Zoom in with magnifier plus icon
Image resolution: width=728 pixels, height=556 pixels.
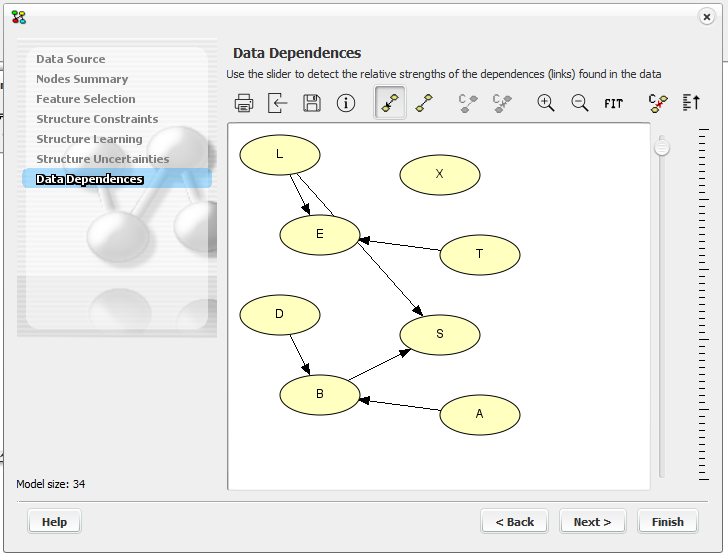546,103
